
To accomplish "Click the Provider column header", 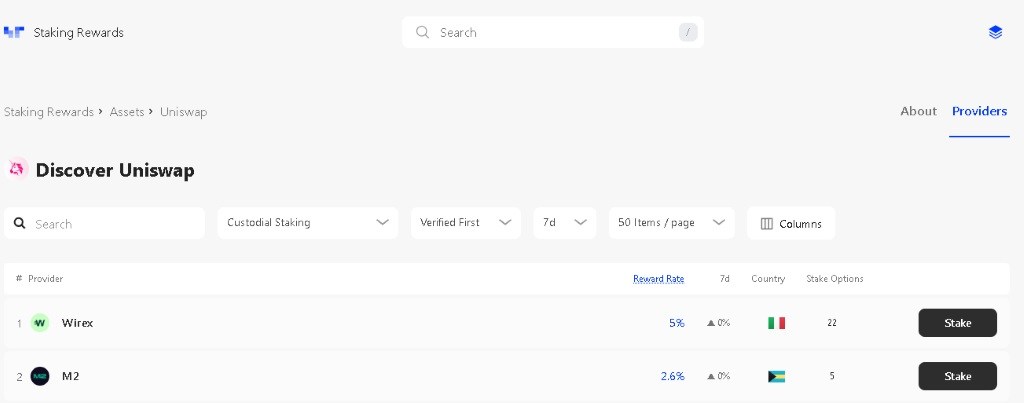I will [x=46, y=279].
